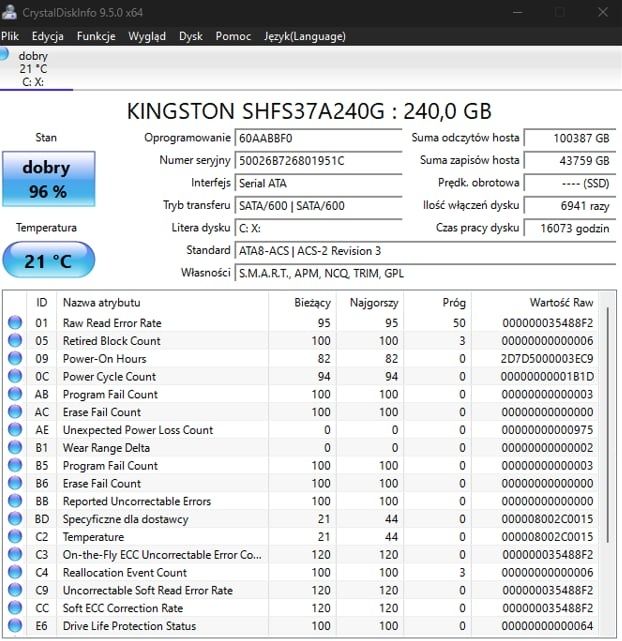Click the Nazwa atrybutu column header
This screenshot has width=622, height=641.
pyautogui.click(x=163, y=303)
